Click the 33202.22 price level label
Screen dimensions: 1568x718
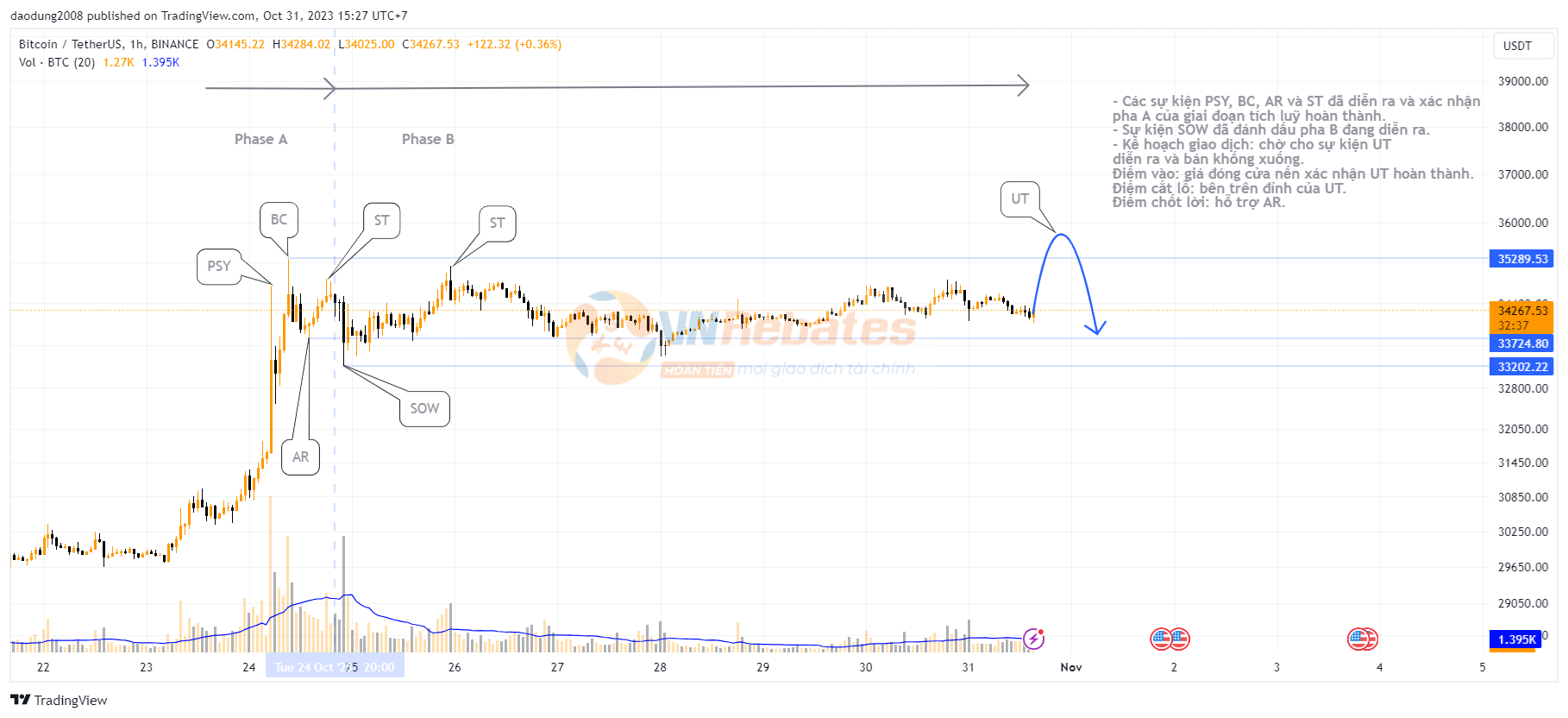[x=1521, y=367]
